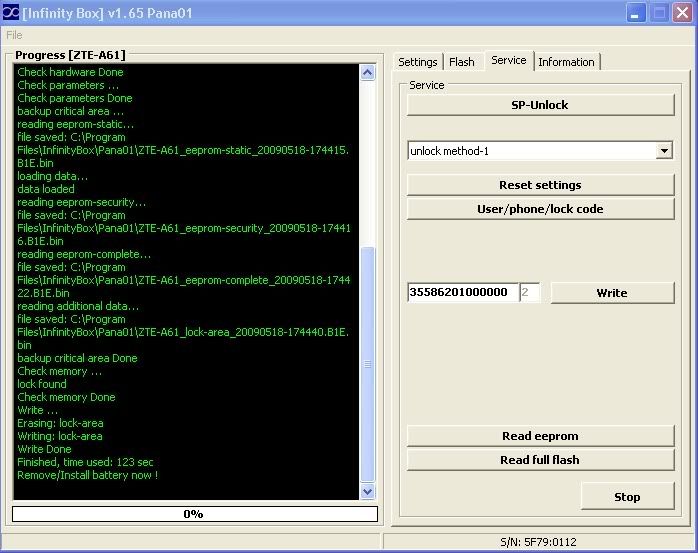Click the 0% progress bar
This screenshot has height=553, width=698.
[195, 514]
